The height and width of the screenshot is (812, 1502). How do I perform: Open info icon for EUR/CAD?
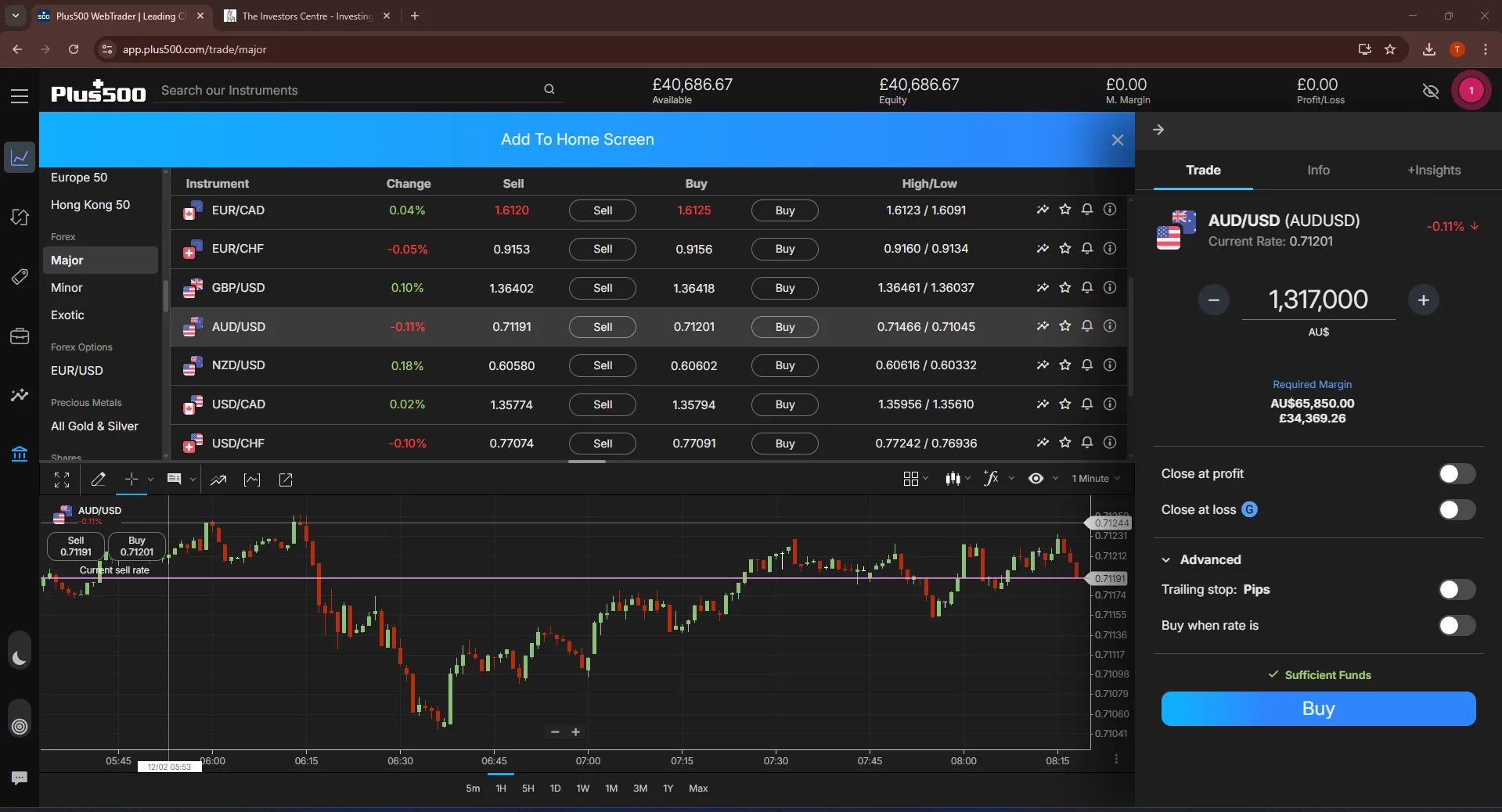pos(1110,210)
